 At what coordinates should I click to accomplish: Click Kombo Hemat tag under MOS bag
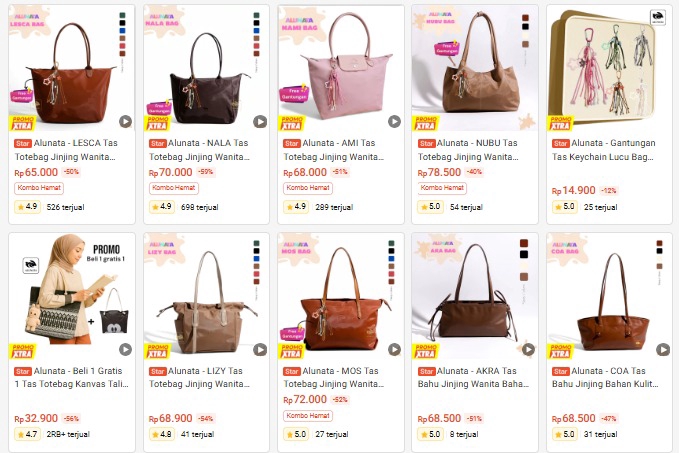tap(308, 416)
